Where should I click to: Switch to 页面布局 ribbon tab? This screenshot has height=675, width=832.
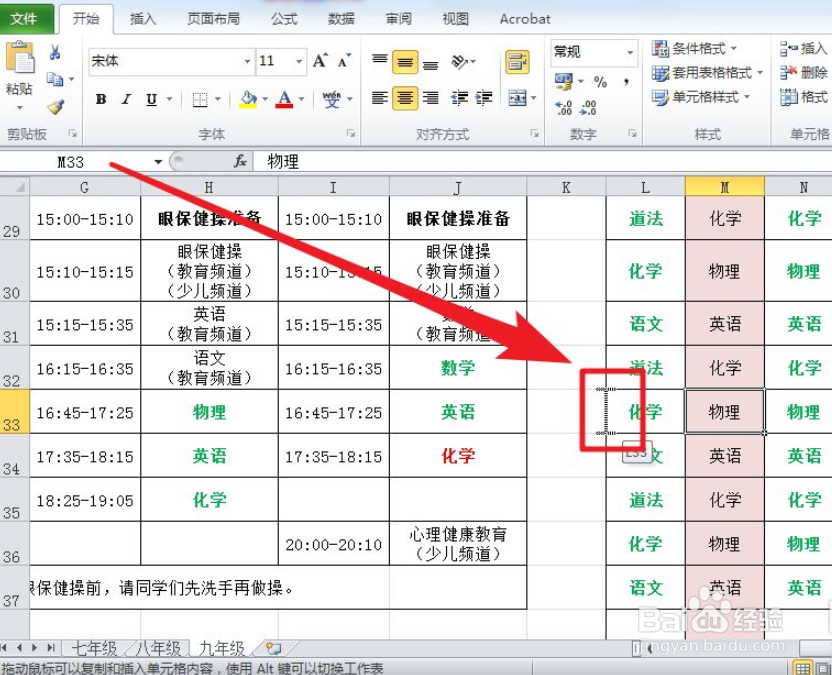213,19
